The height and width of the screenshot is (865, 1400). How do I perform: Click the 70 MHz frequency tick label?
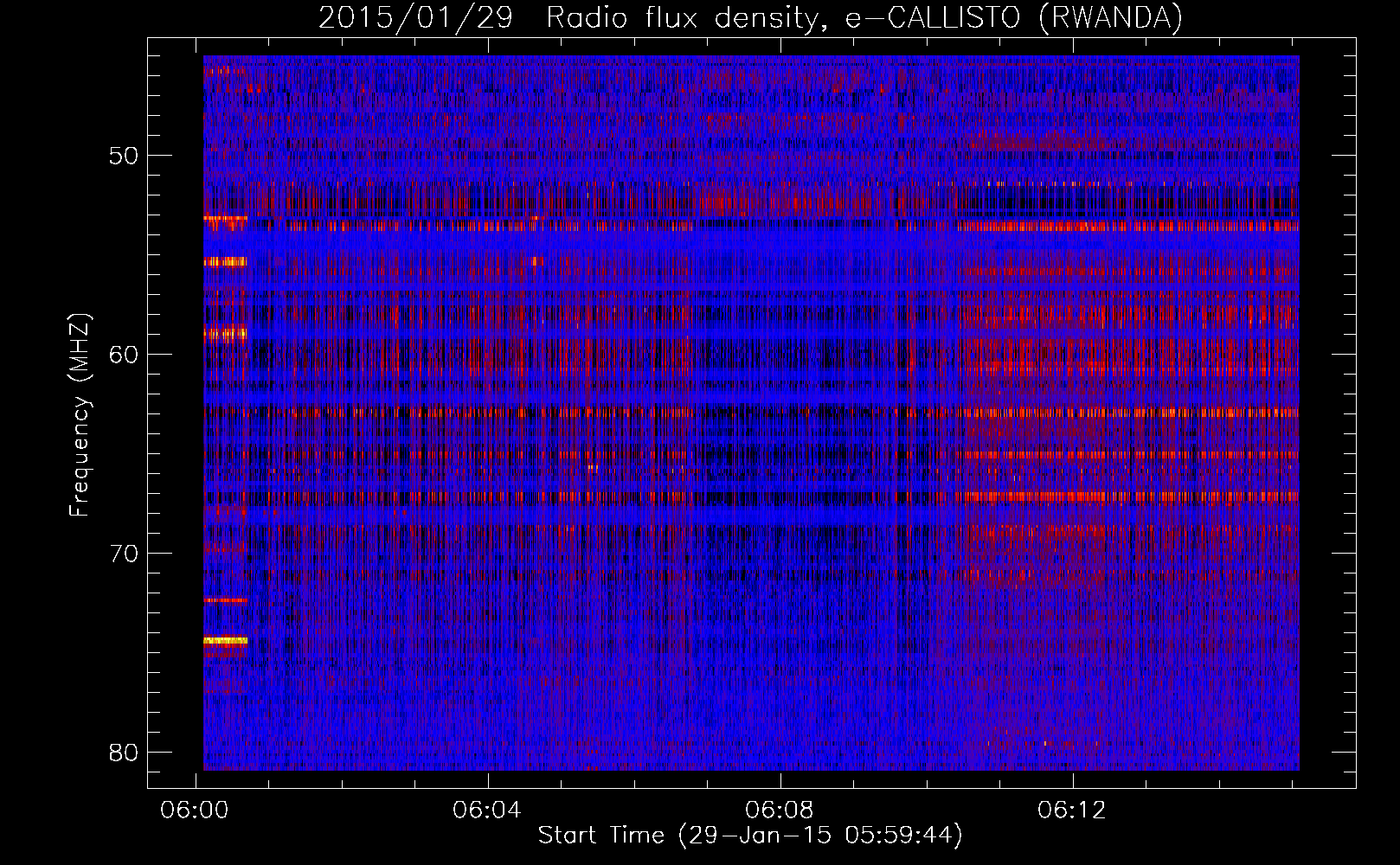pyautogui.click(x=124, y=553)
